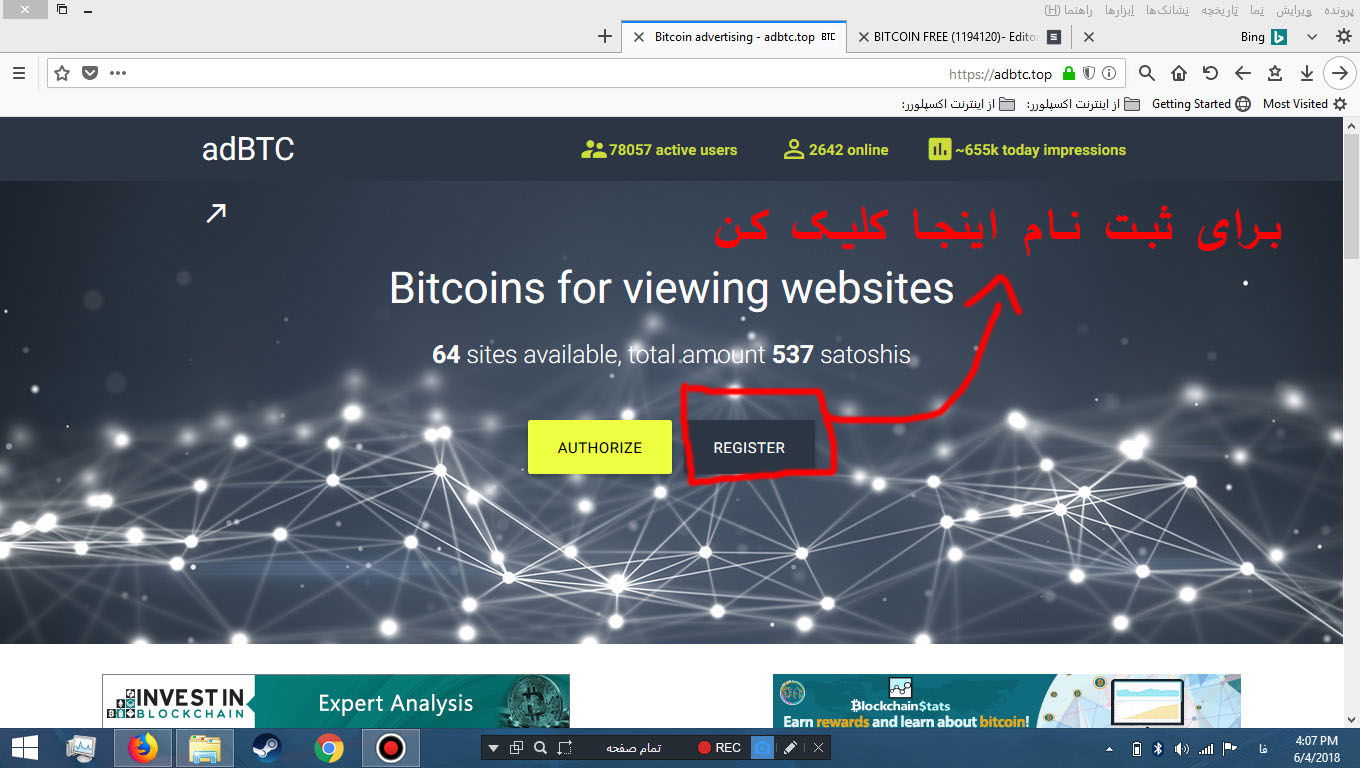This screenshot has width=1360, height=768.
Task: Open the پرونده (File) menu
Action: 1338,10
